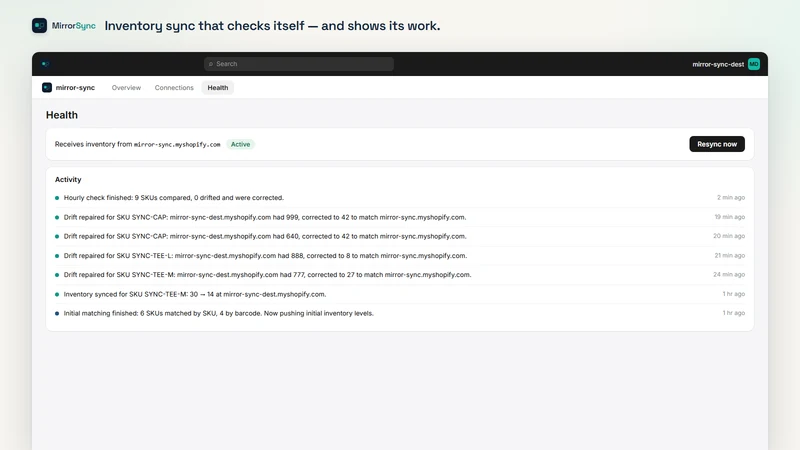
Task: Click the mirror-sync-dest store name
Action: pos(718,64)
